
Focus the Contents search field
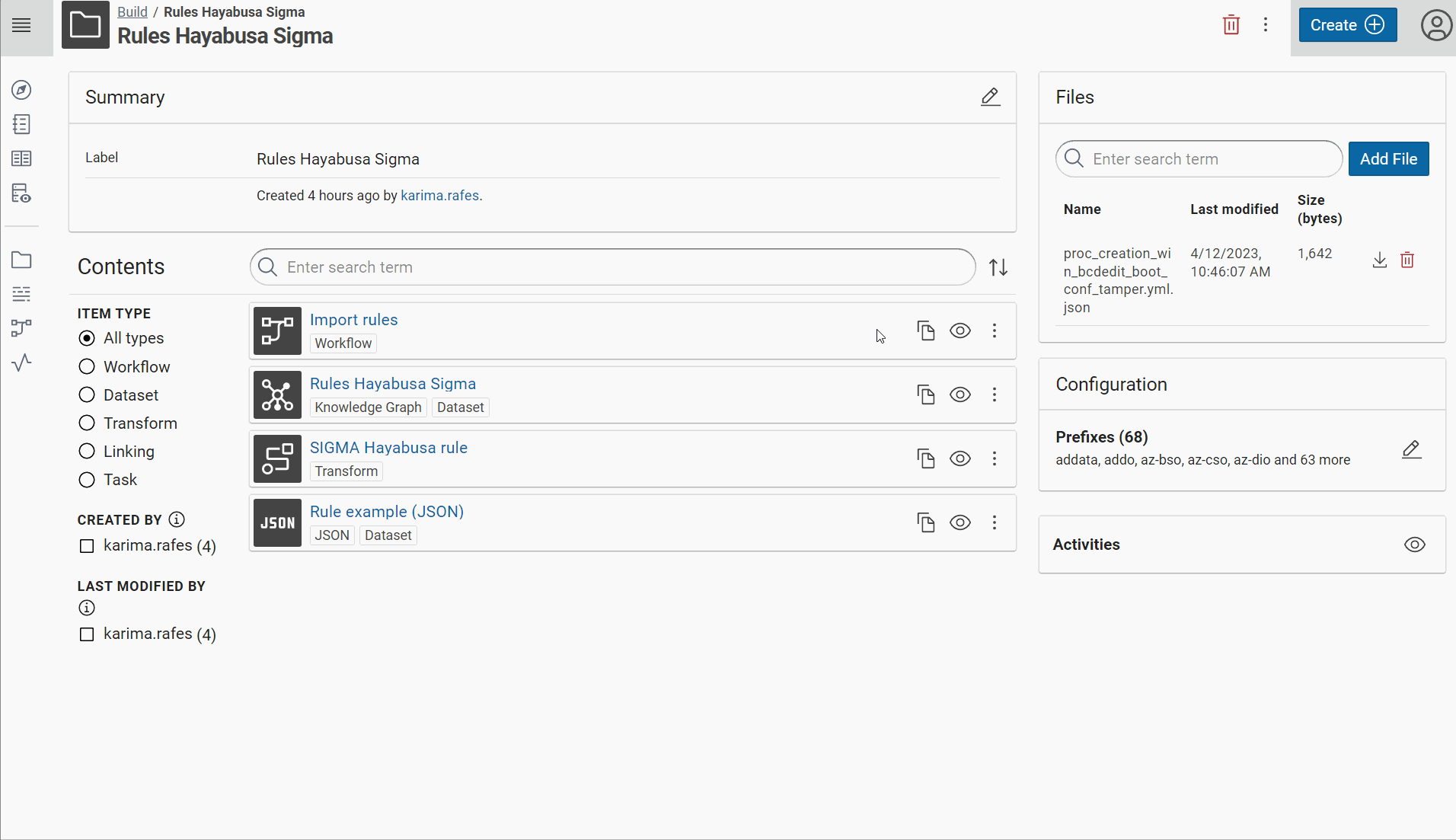click(612, 267)
